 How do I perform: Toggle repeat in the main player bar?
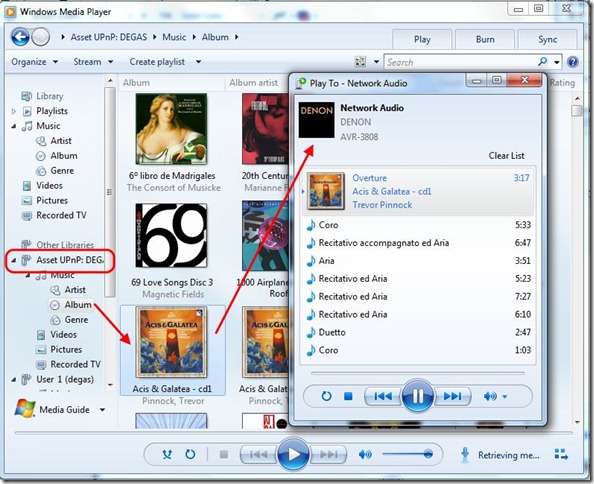pos(190,454)
